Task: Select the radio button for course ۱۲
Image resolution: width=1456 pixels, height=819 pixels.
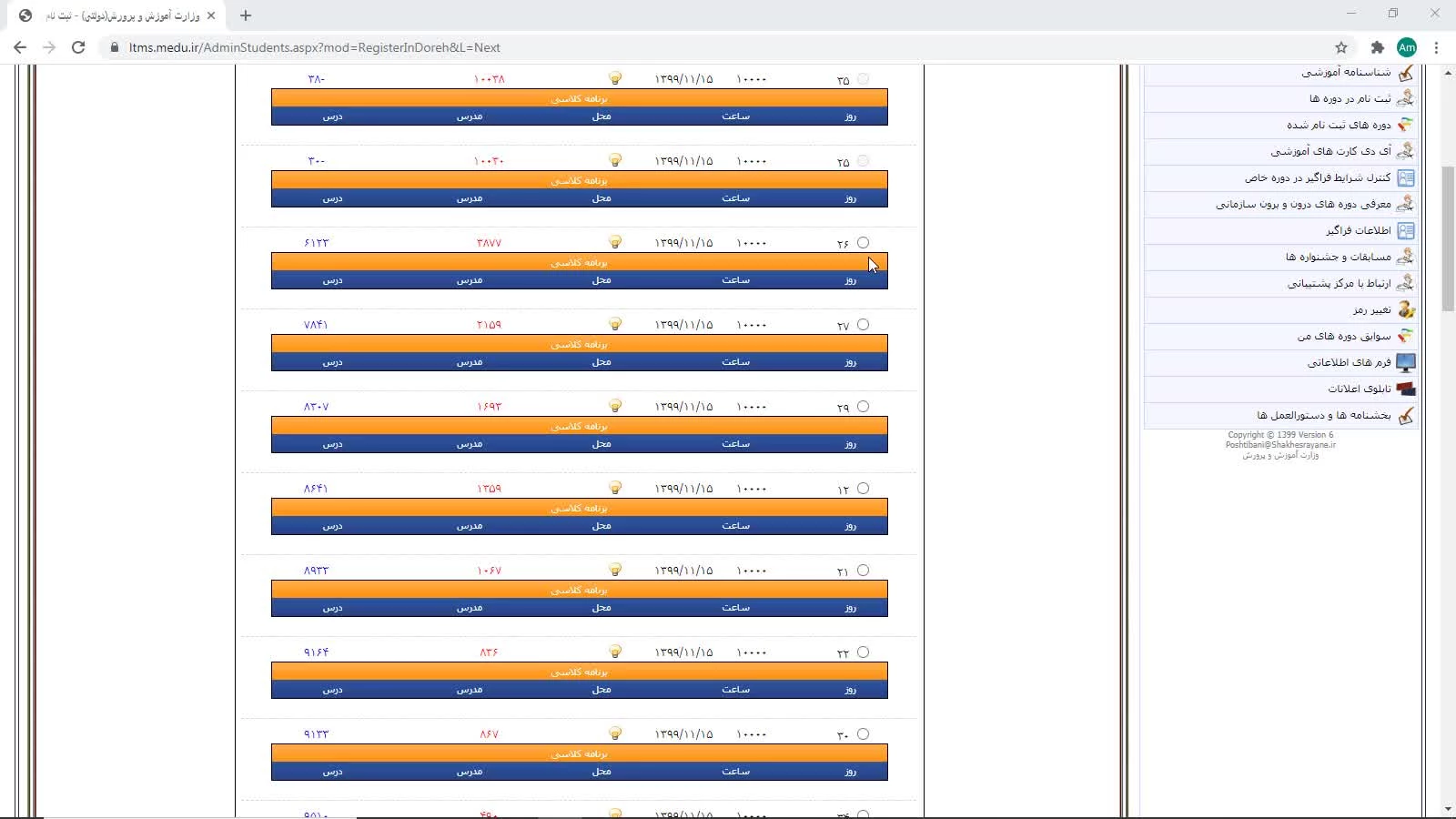Action: (863, 489)
